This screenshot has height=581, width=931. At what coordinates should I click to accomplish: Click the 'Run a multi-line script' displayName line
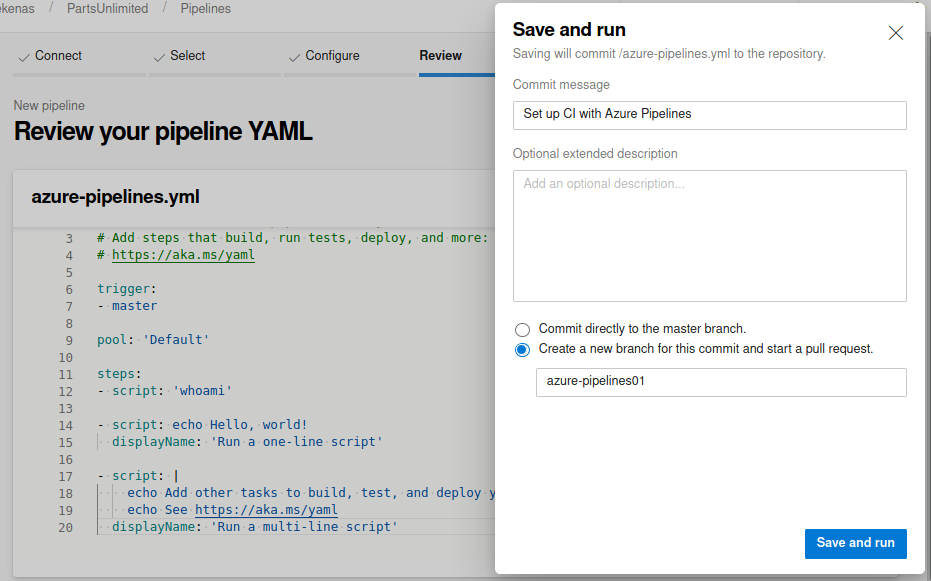[x=255, y=527]
